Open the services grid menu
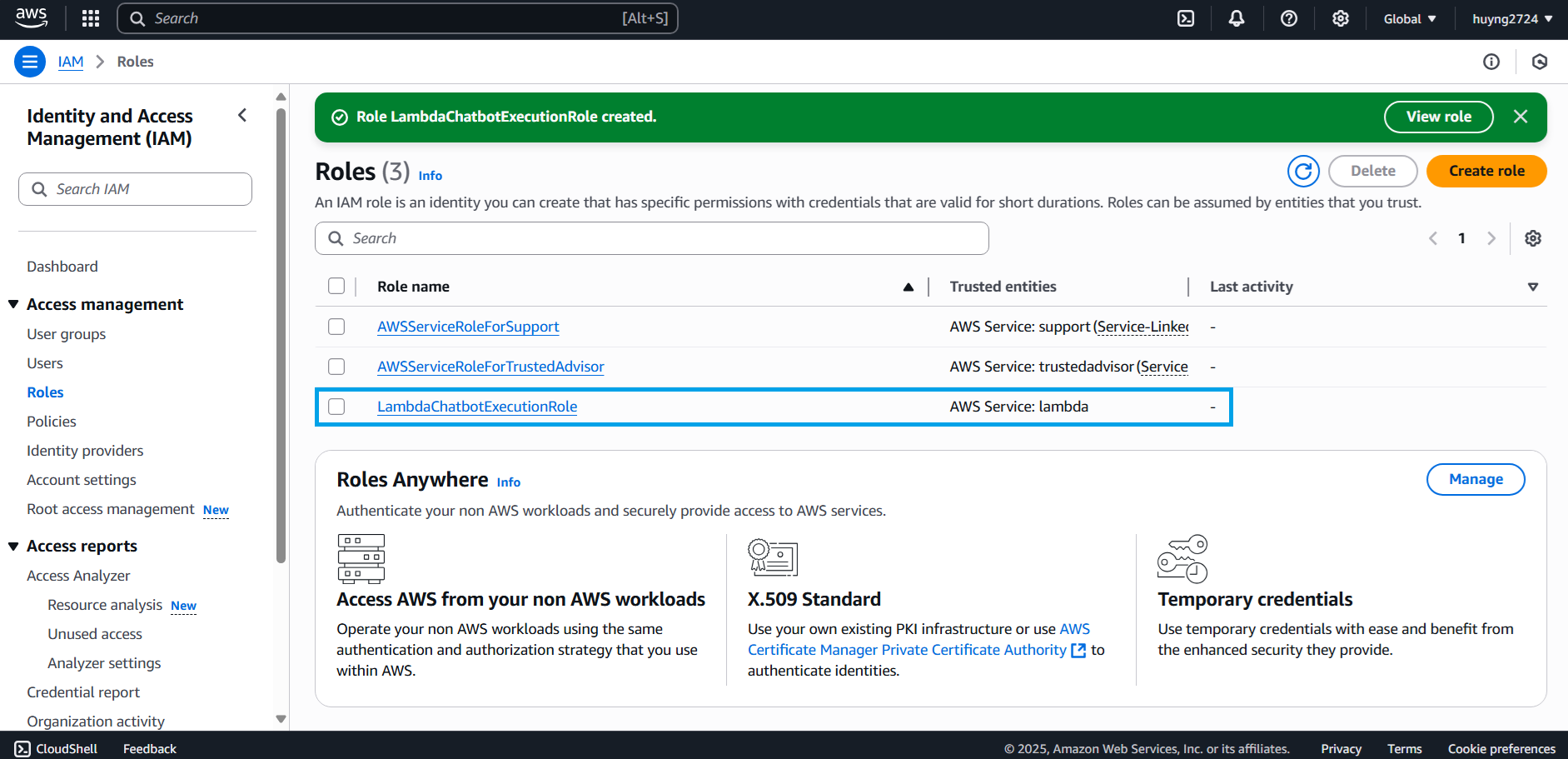1568x759 pixels. [91, 18]
